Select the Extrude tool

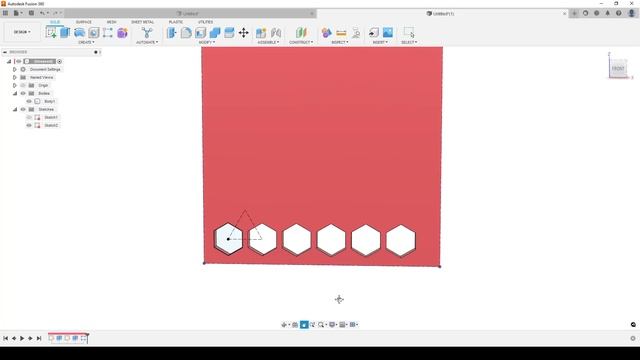65,32
